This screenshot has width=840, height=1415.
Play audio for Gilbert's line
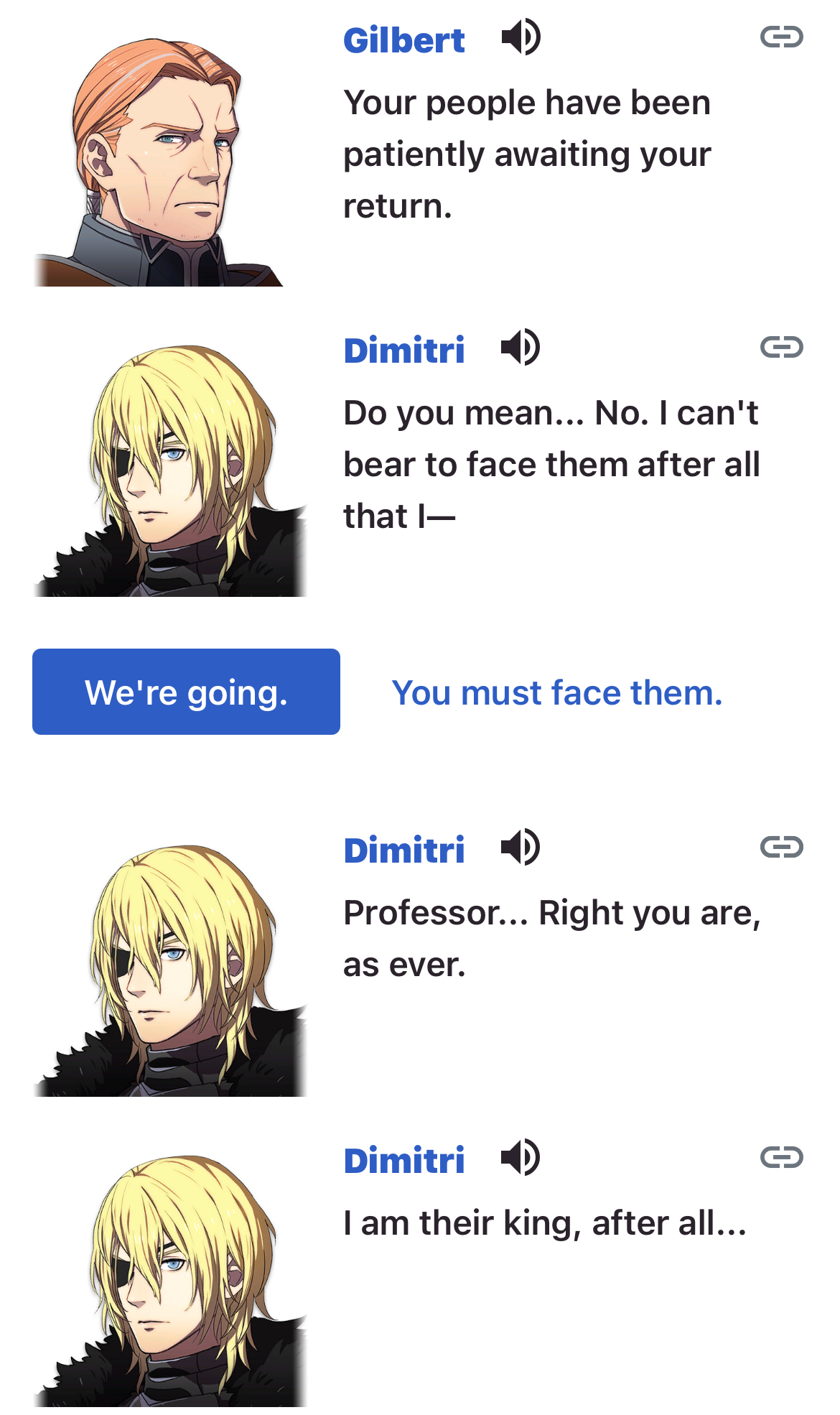[521, 37]
